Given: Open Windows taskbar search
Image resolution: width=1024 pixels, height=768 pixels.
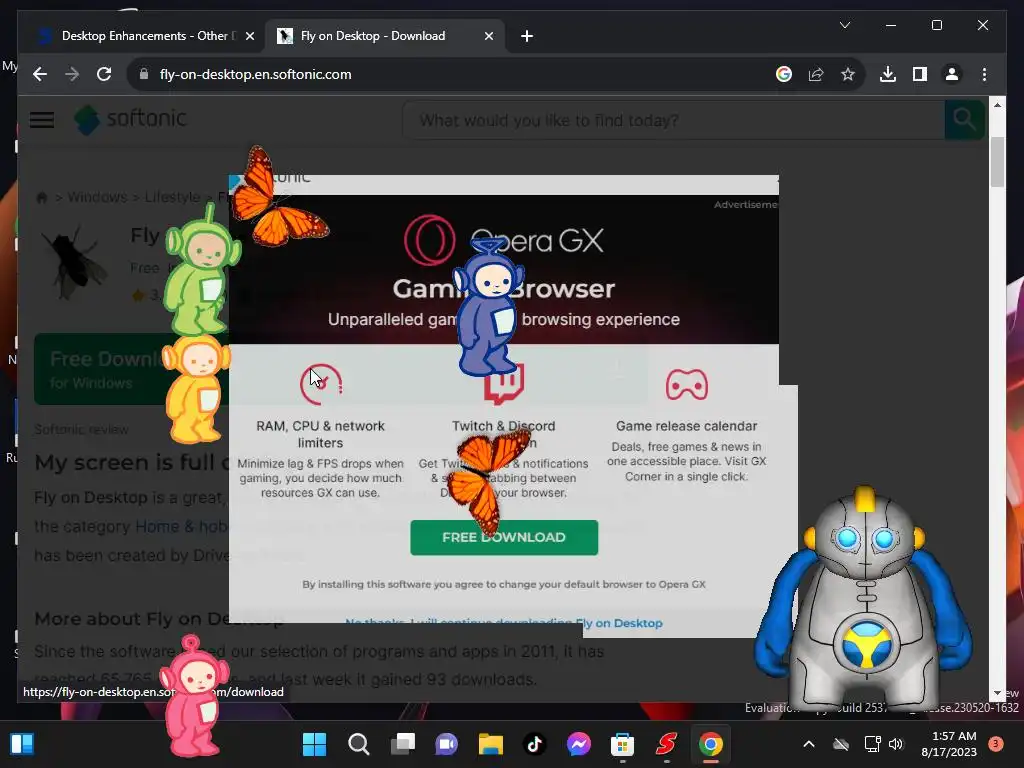Looking at the screenshot, I should [x=359, y=744].
